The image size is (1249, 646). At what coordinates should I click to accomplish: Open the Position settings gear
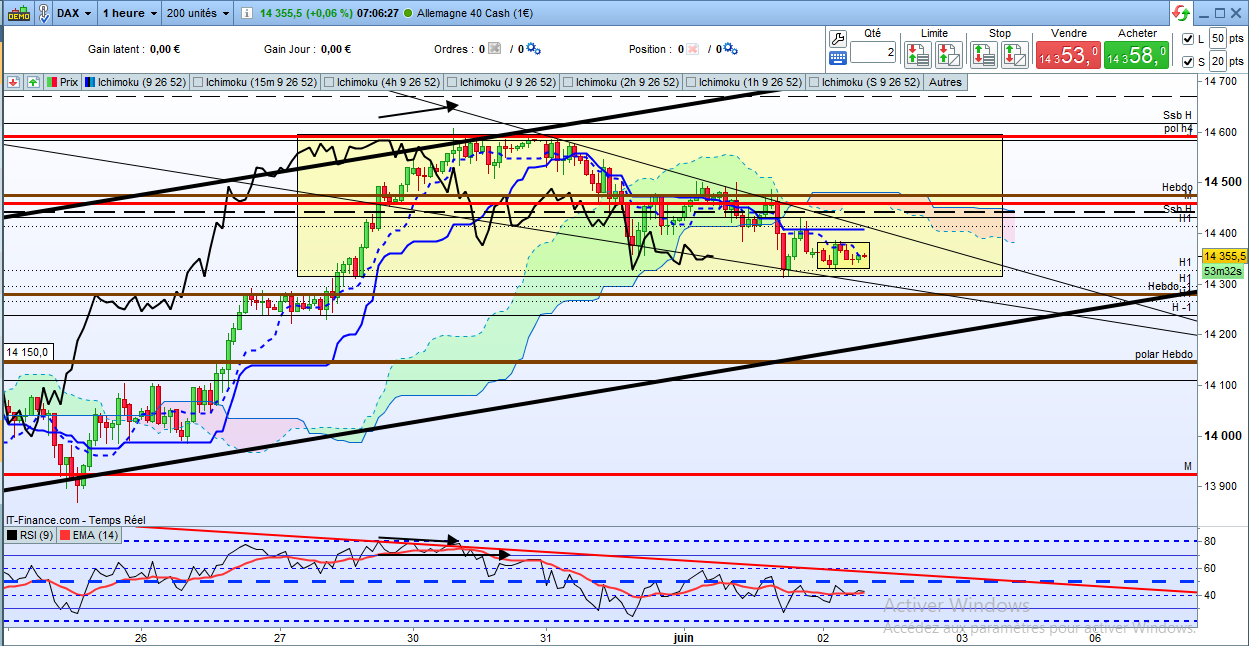pyautogui.click(x=731, y=48)
